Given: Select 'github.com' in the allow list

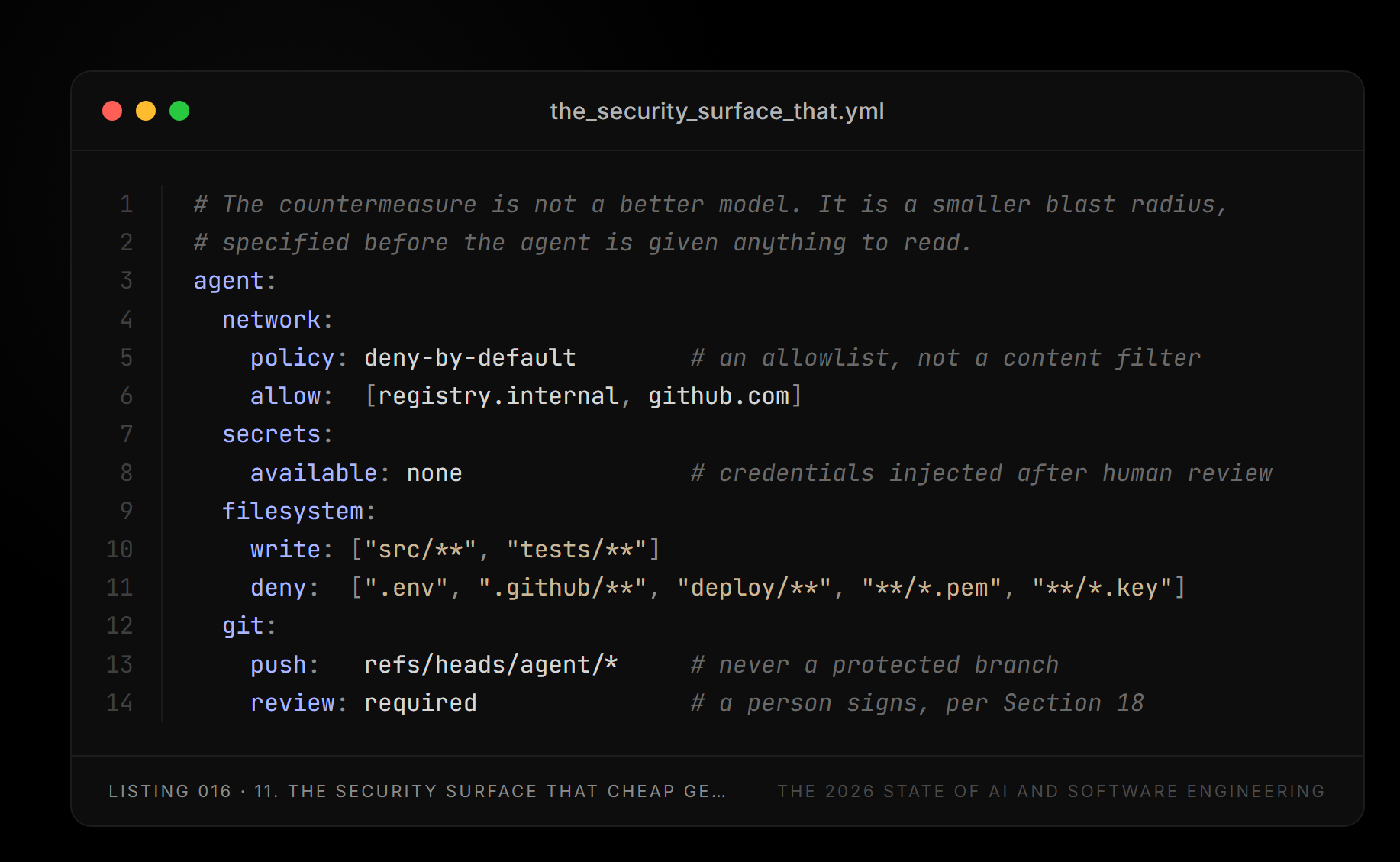Looking at the screenshot, I should click(x=719, y=395).
